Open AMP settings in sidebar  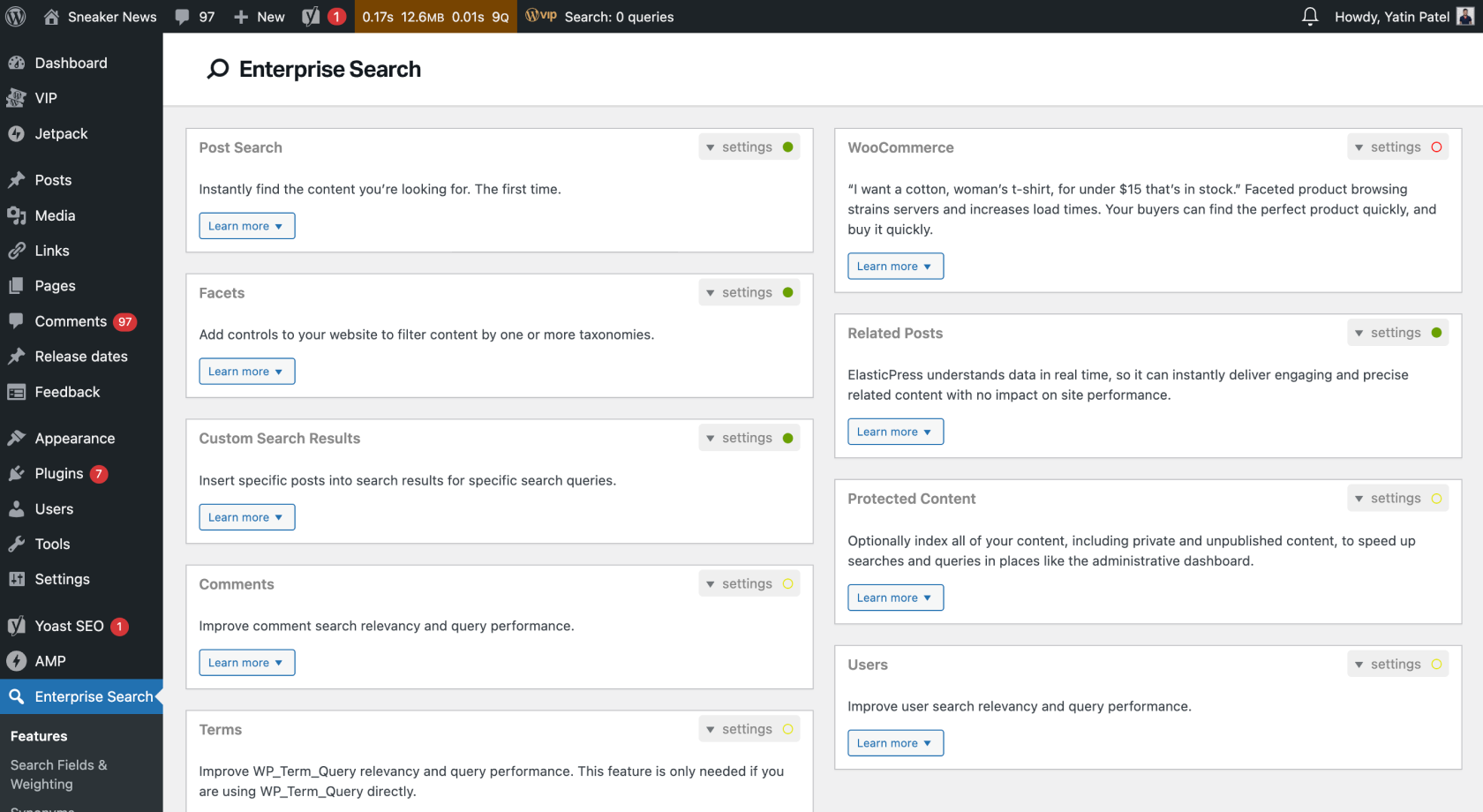50,661
